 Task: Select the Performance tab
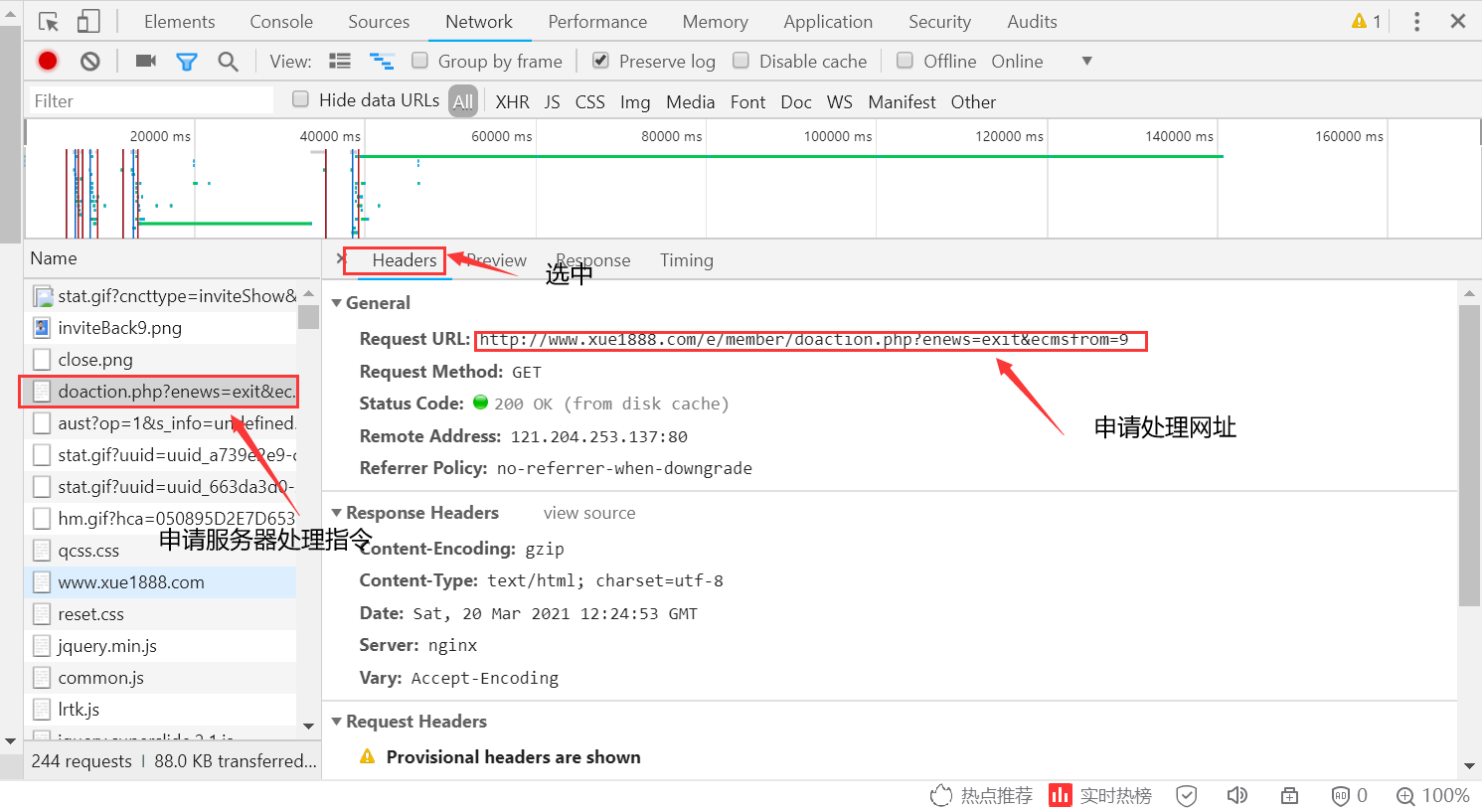pos(597,21)
